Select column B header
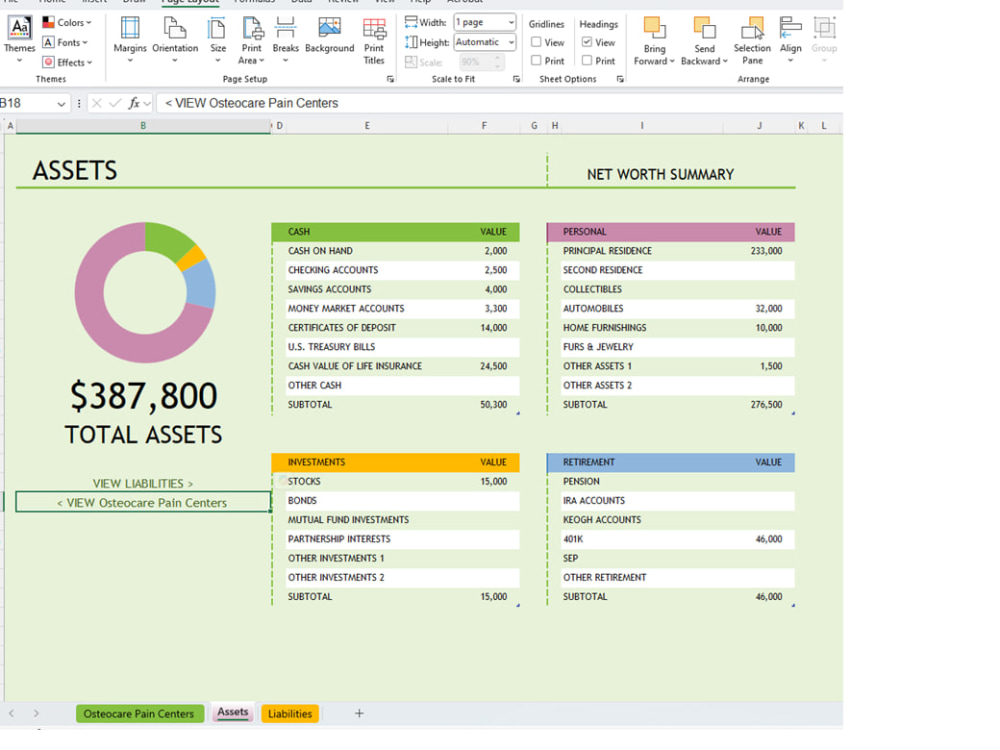Screen dimensions: 1000x750 click(143, 126)
